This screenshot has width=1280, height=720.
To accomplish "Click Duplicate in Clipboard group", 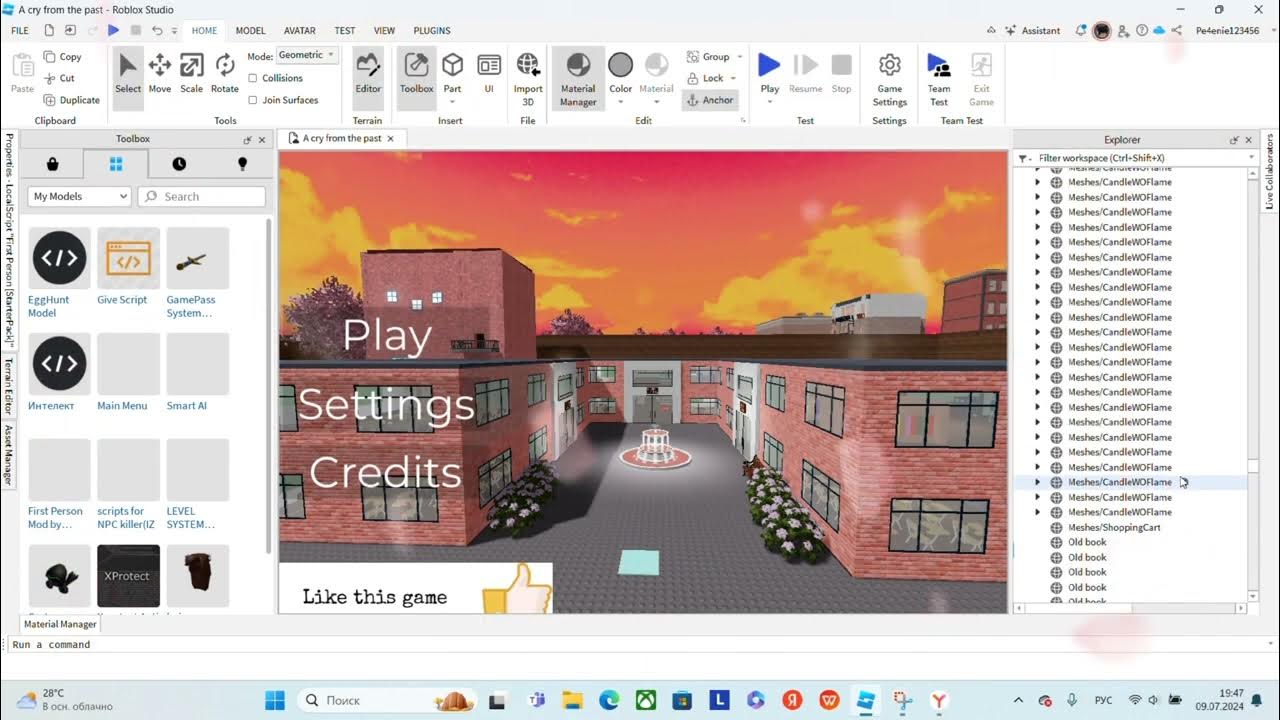I will (72, 100).
